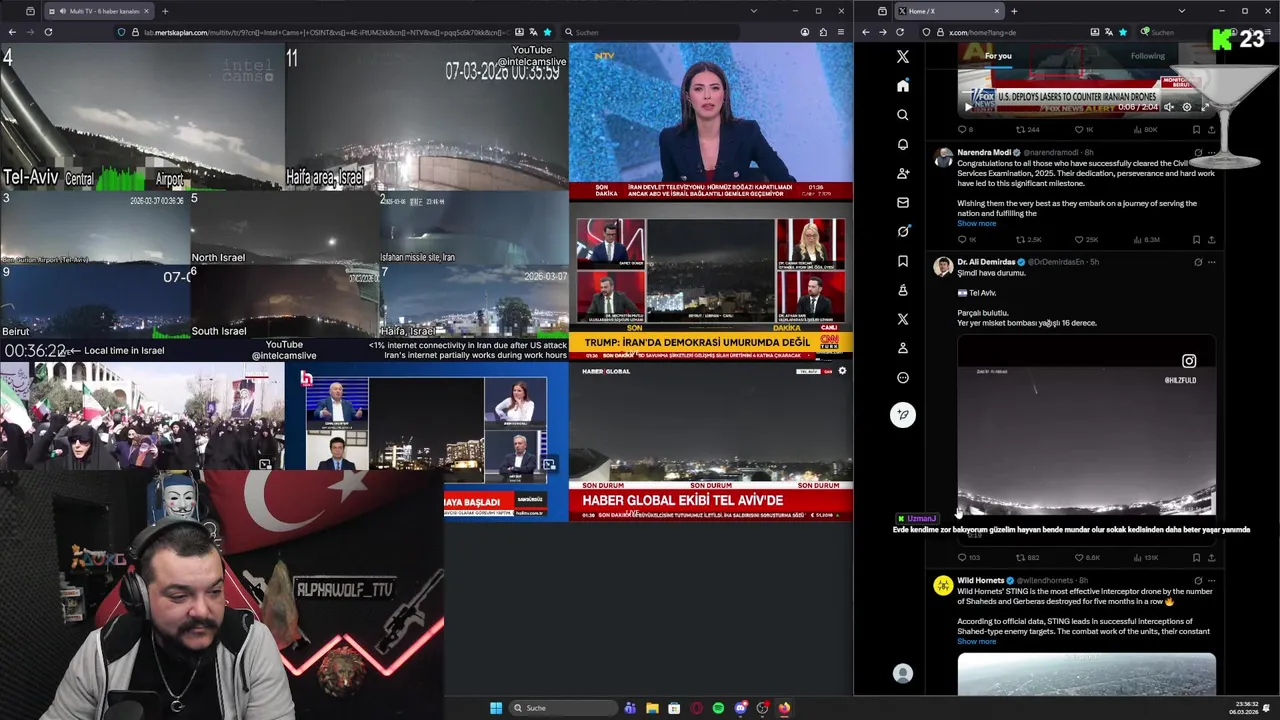
Task: Reload the Multi TV page
Action: 48,32
